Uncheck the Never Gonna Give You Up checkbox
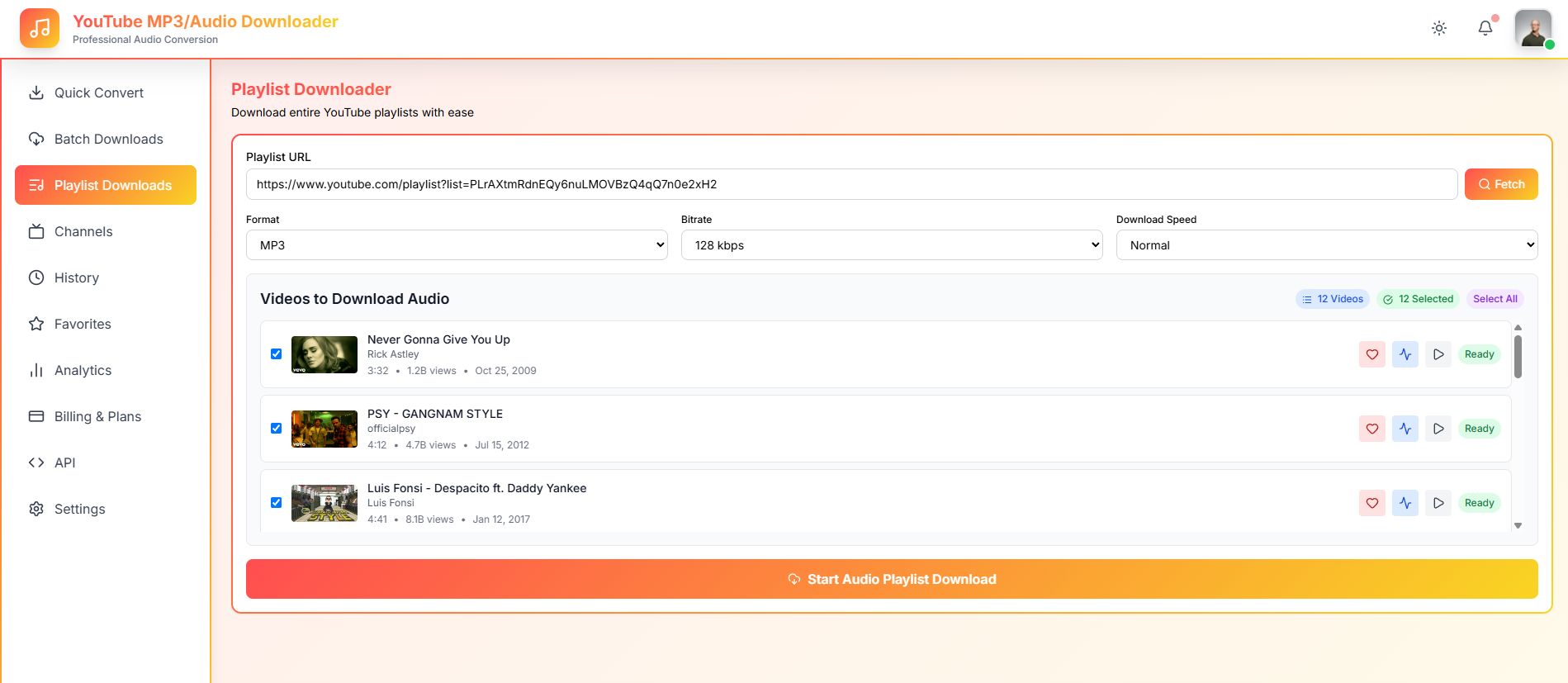Viewport: 1568px width, 683px height. (x=277, y=354)
